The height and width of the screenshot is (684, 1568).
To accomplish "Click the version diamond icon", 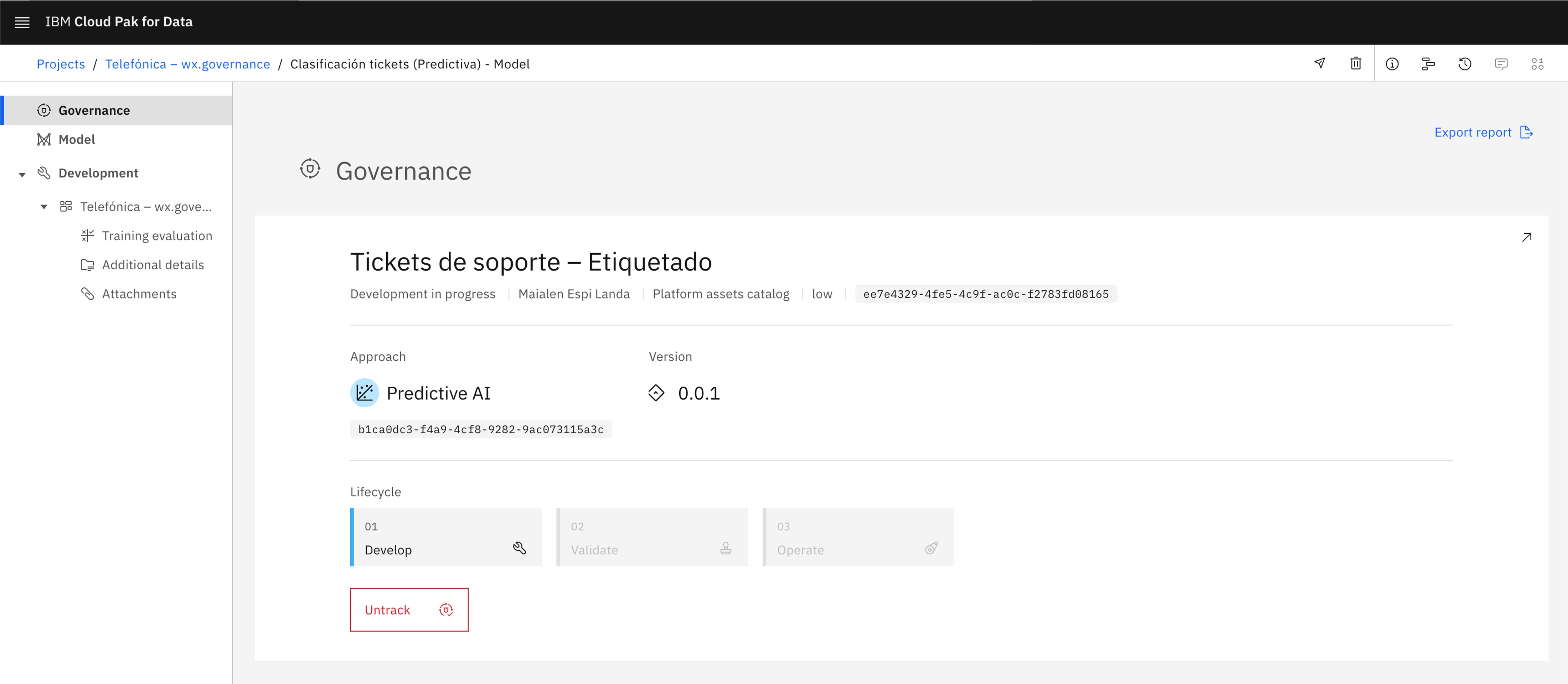I will pos(656,393).
